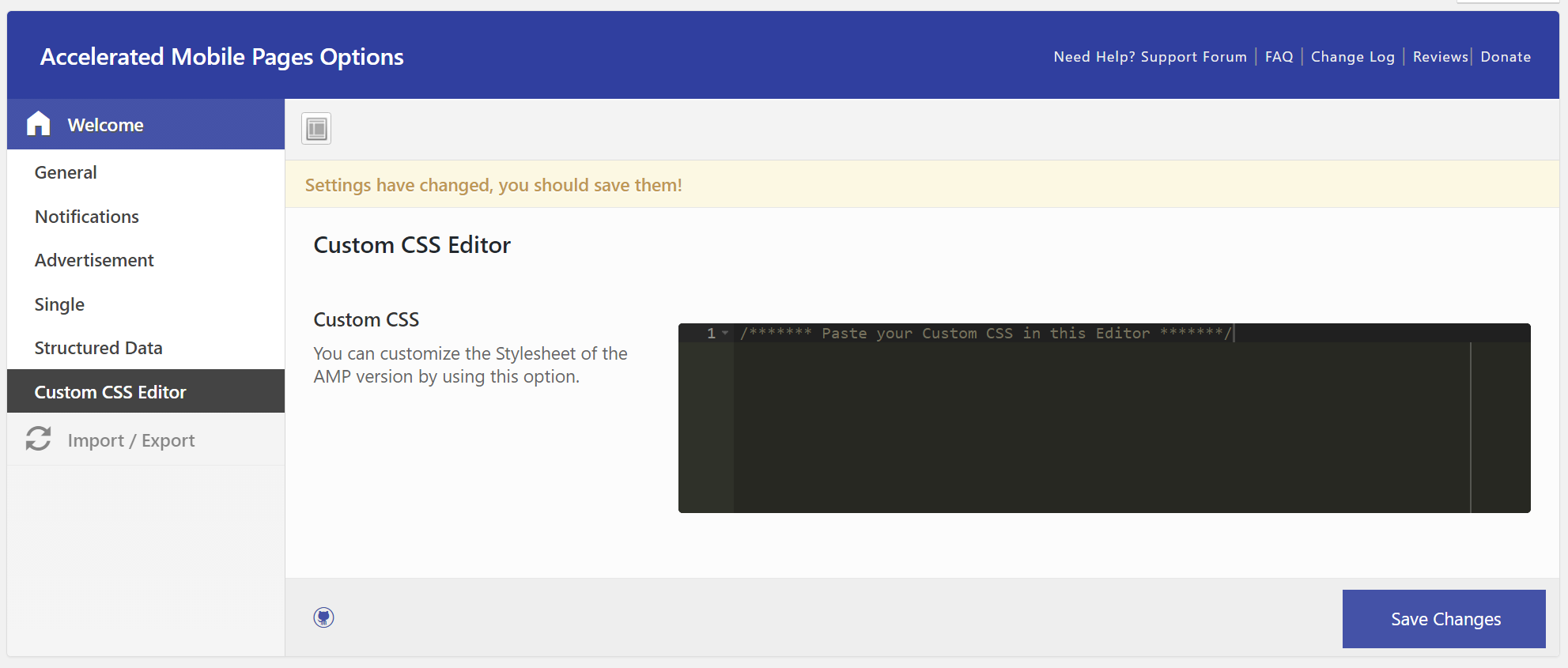Open the Need Help? Support Forum link
This screenshot has width=1568, height=668.
(1150, 57)
